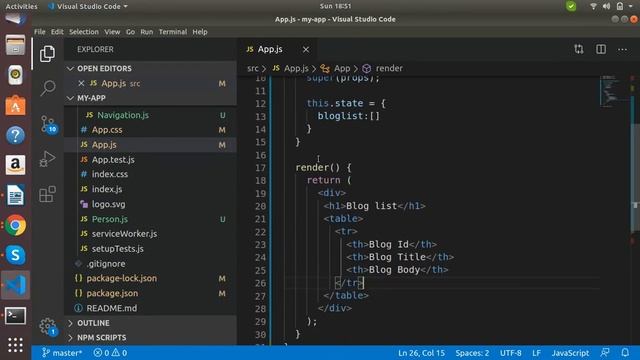Image resolution: width=640 pixels, height=360 pixels.
Task: Open the Help menu
Action: pos(200,32)
